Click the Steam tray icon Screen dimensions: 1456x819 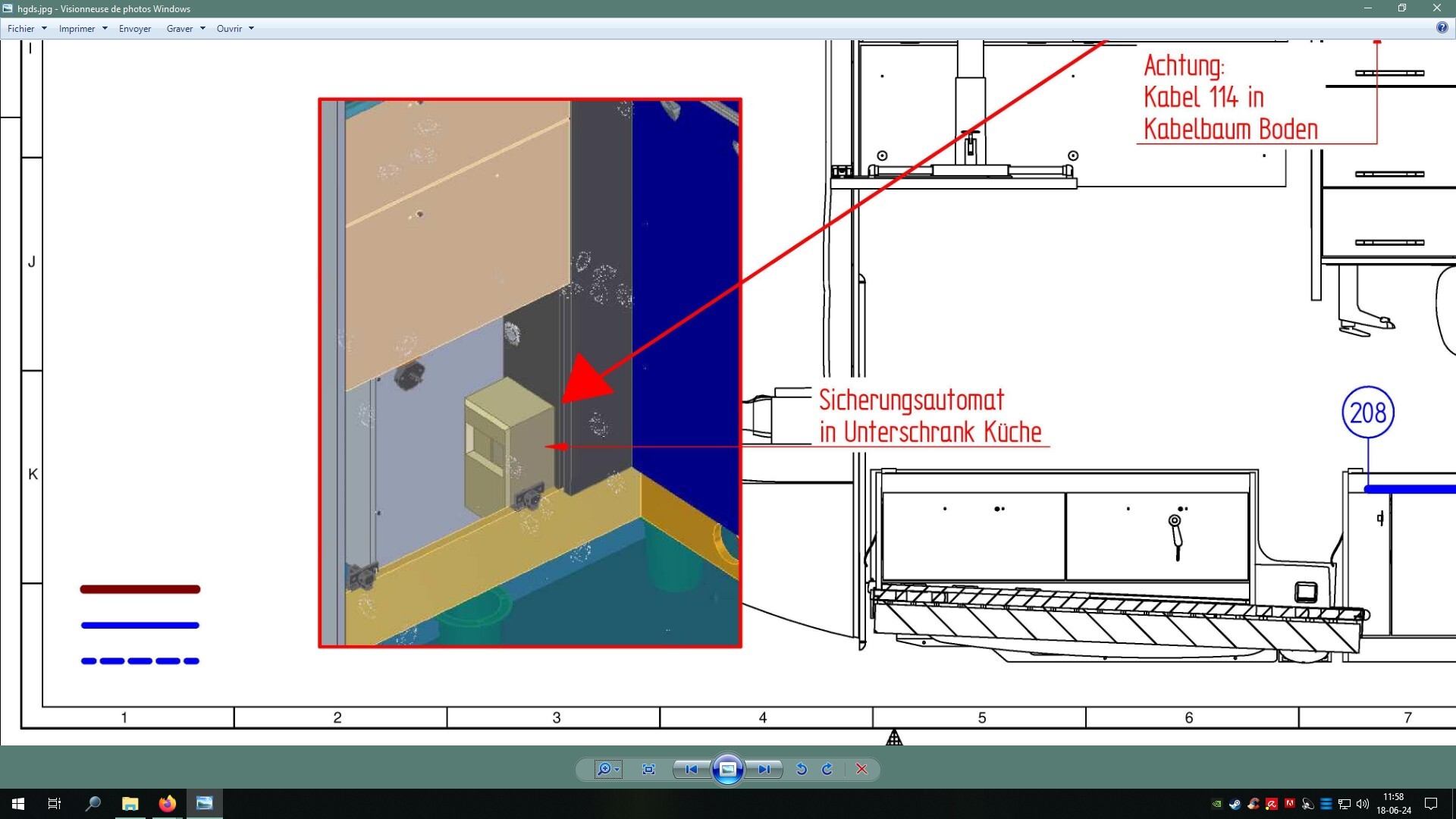pyautogui.click(x=1235, y=804)
